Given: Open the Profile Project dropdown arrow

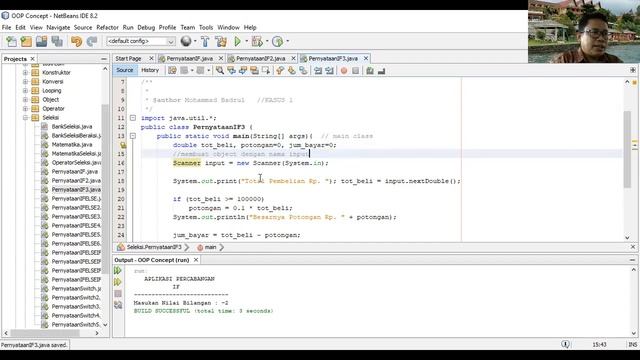Looking at the screenshot, I should 287,41.
